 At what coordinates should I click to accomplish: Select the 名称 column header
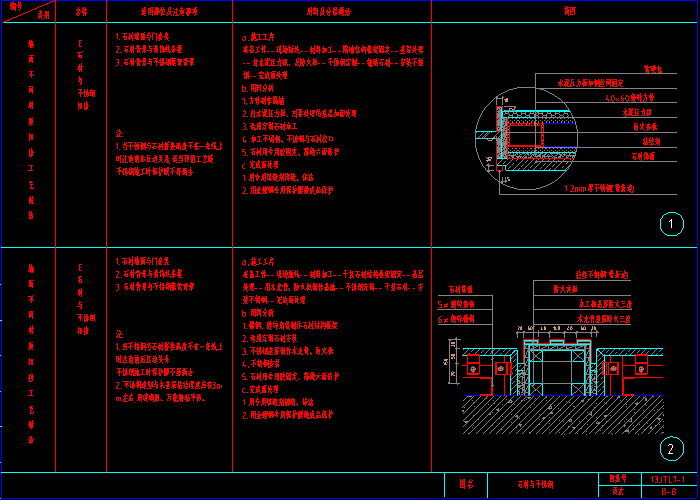[81, 12]
